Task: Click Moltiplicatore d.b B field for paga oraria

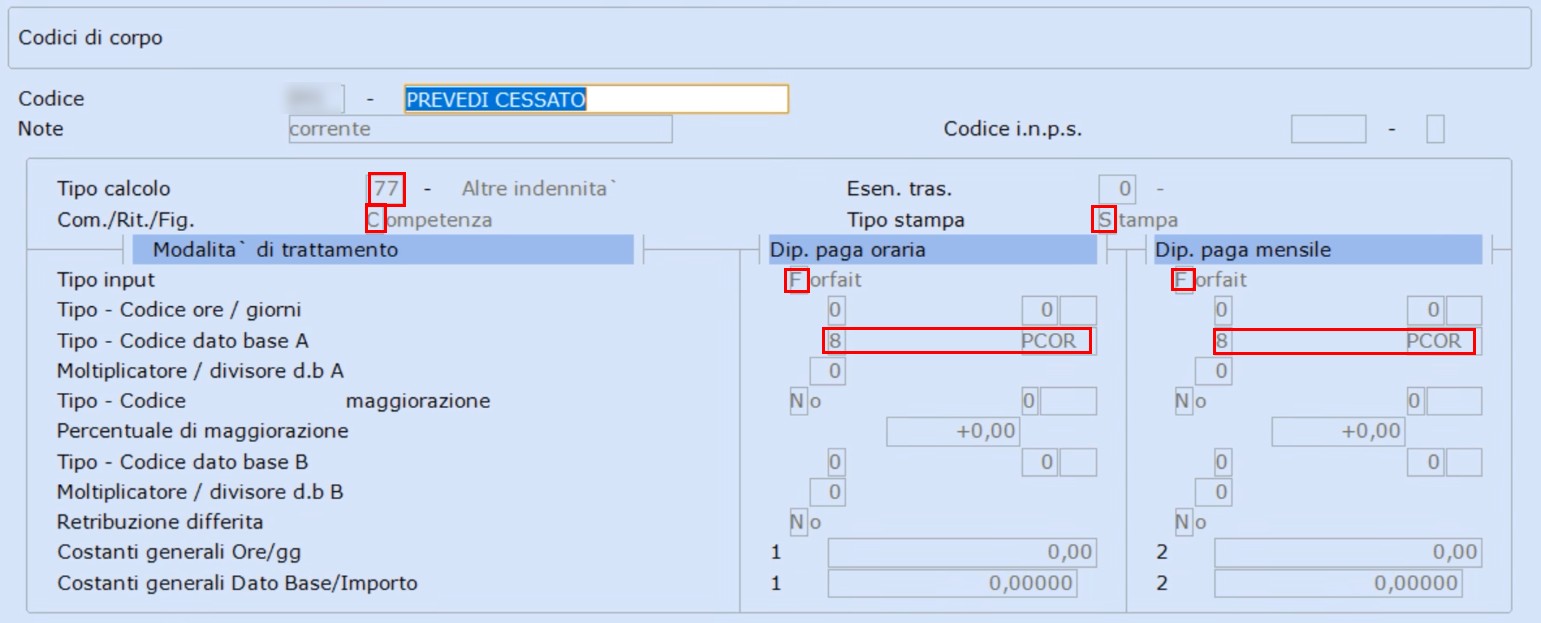Action: 827,492
